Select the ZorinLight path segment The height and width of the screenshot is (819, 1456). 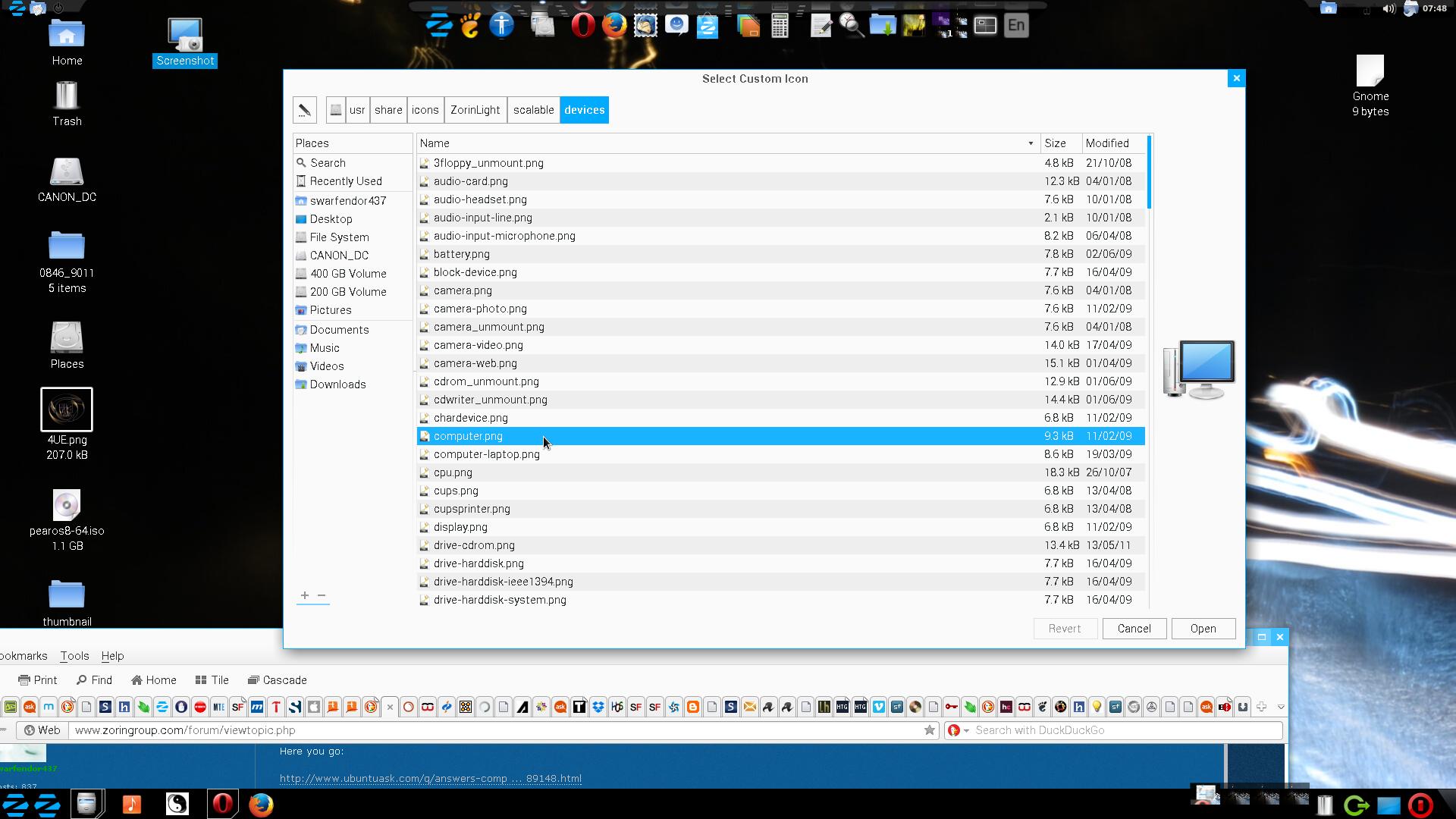coord(475,110)
